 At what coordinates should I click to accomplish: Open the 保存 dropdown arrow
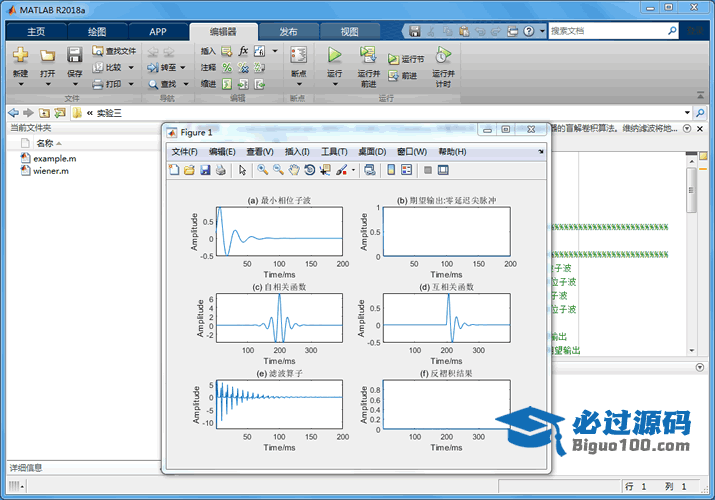(x=75, y=84)
